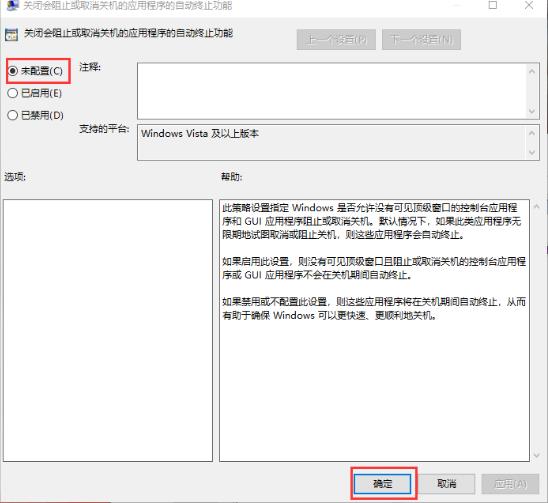Click the greyed 应用(A) button
The width and height of the screenshot is (548, 503).
click(x=510, y=484)
